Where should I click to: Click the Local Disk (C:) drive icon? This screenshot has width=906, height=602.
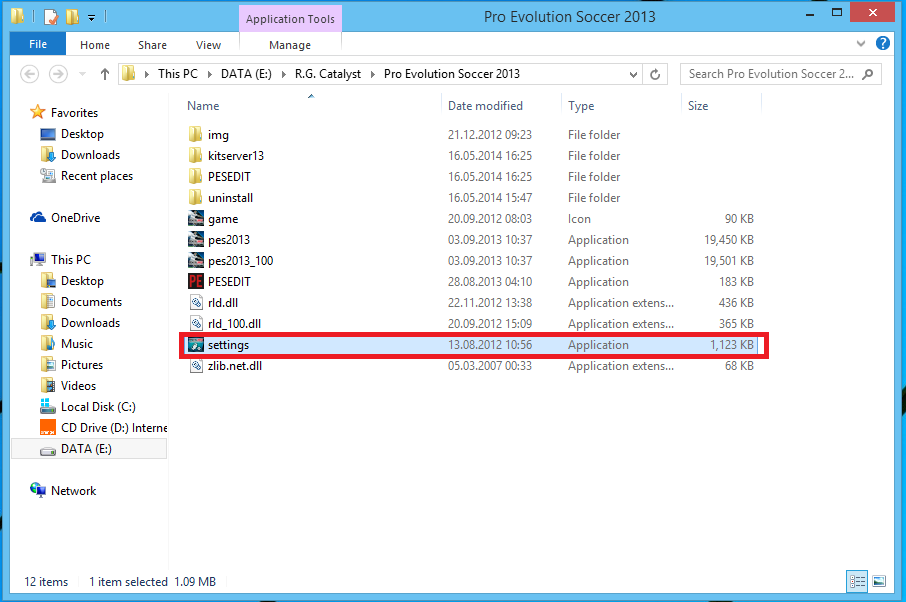[48, 407]
